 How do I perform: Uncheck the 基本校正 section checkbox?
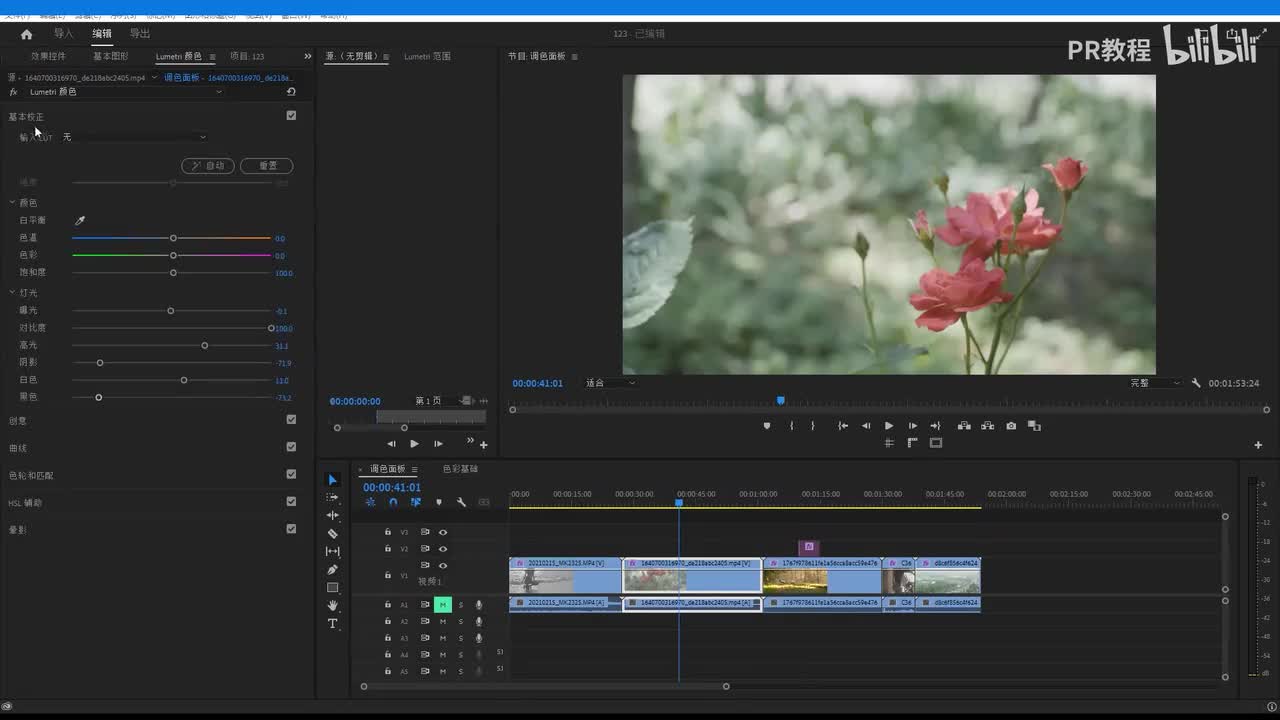point(291,116)
